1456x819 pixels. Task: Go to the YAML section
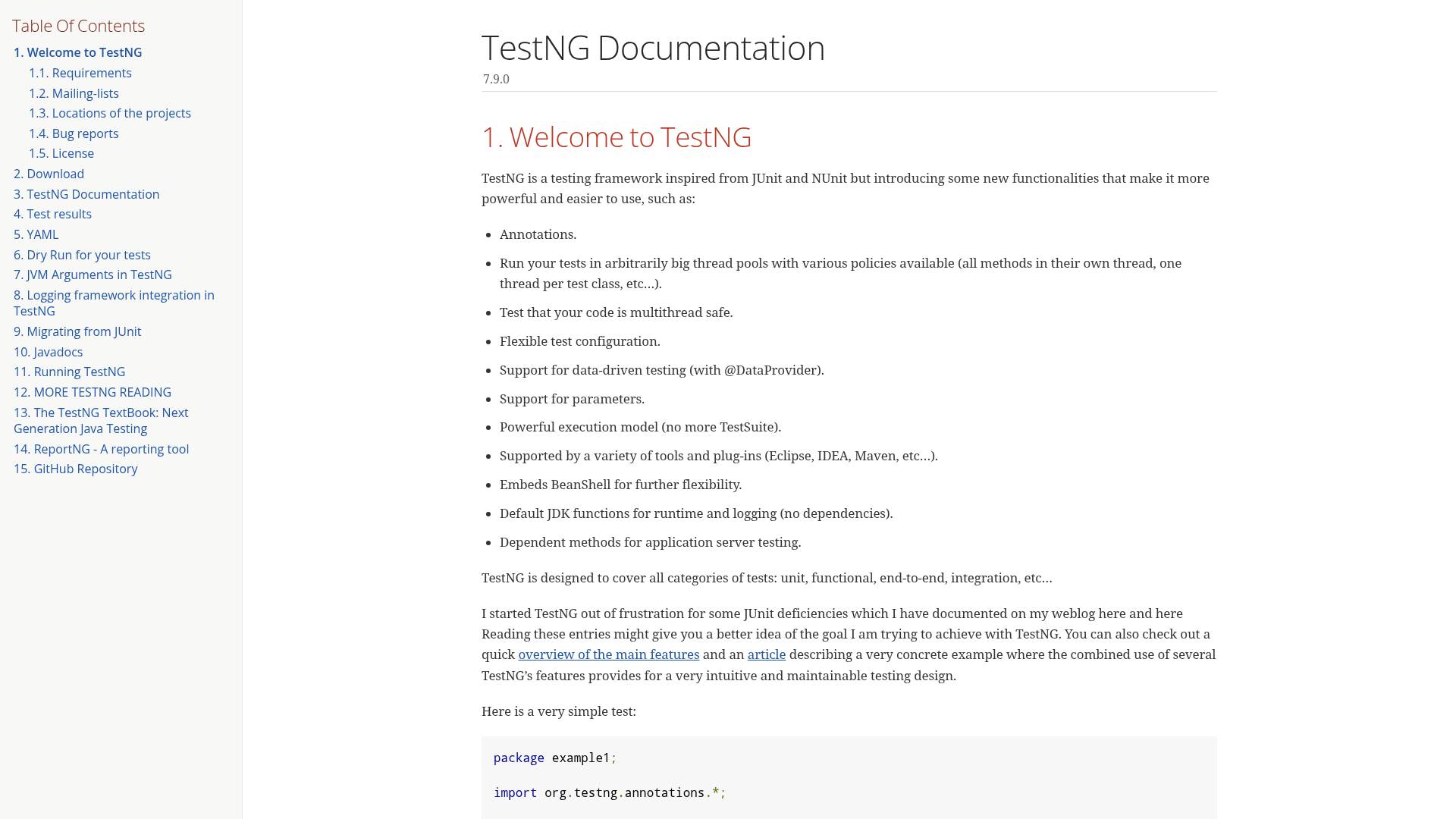click(36, 234)
